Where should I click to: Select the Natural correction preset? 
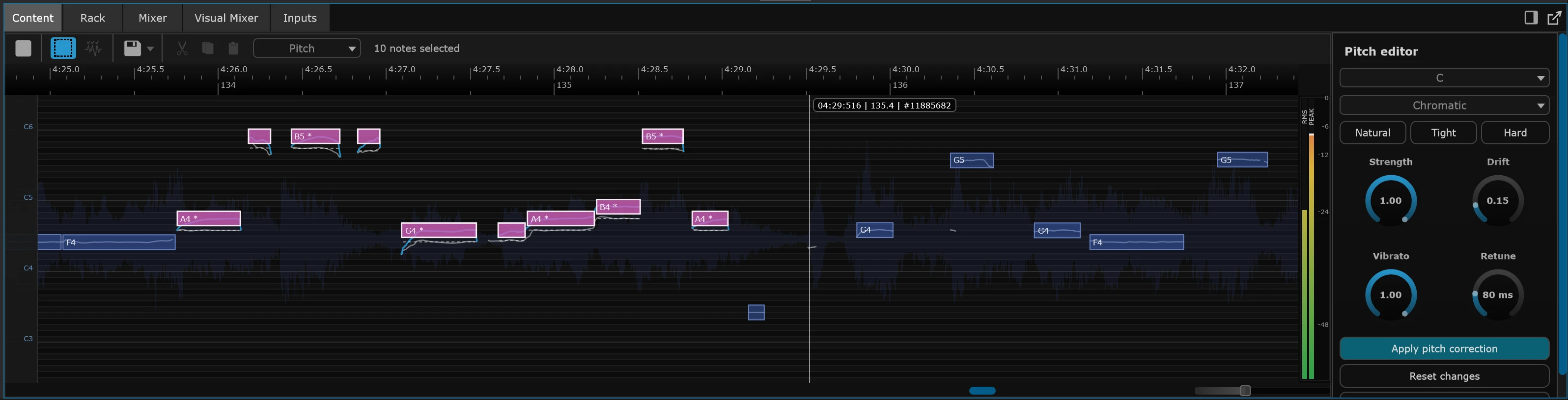pyautogui.click(x=1372, y=133)
